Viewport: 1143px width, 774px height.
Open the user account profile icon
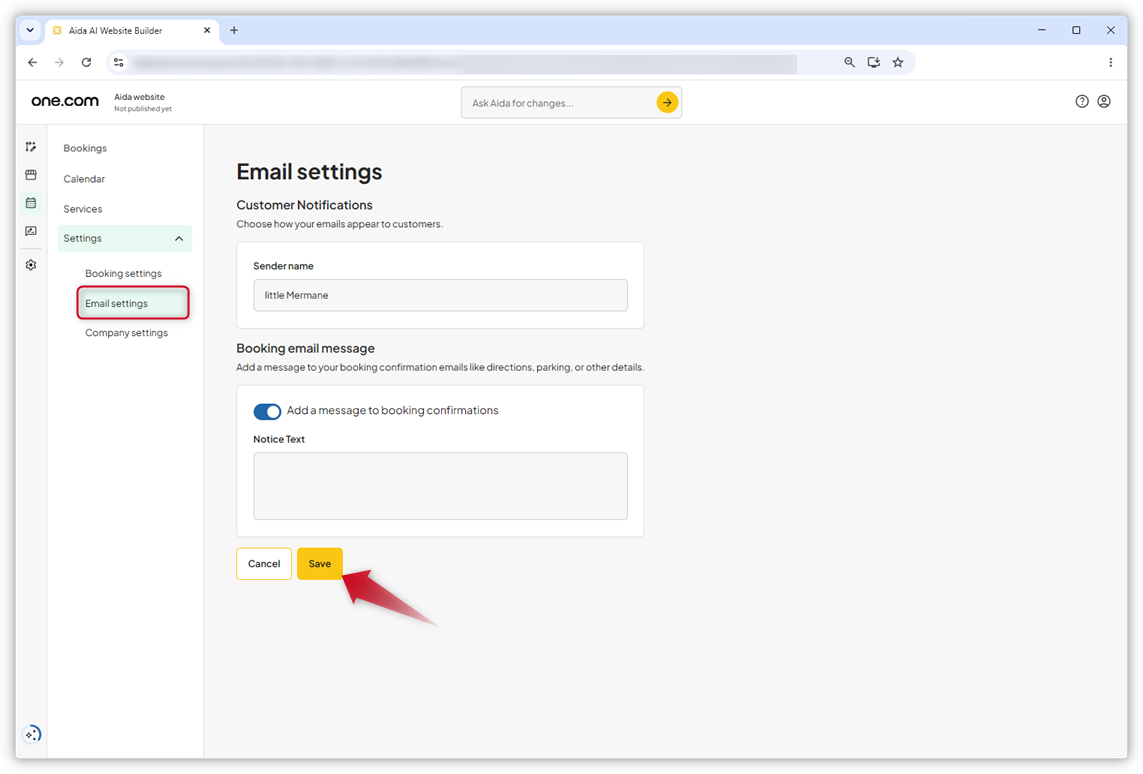click(1104, 101)
